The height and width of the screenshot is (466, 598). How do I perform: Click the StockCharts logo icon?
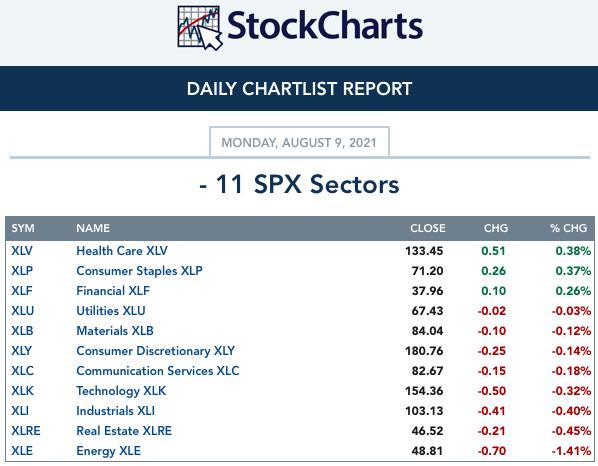pos(200,28)
